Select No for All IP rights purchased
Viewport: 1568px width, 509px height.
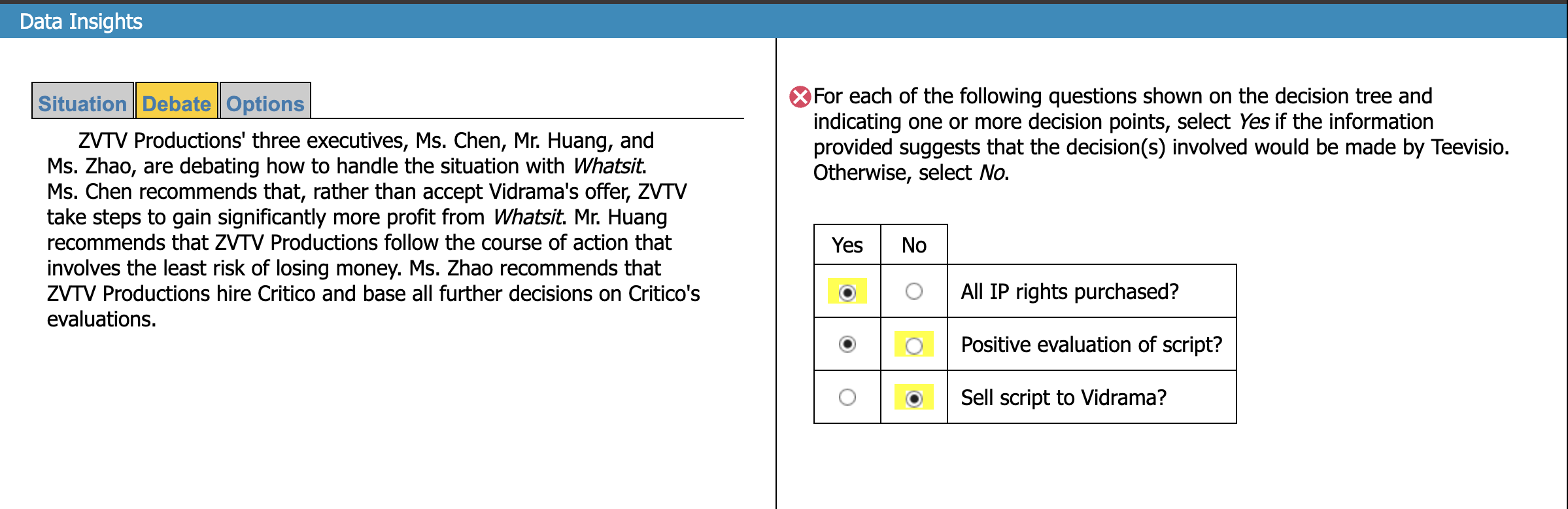pyautogui.click(x=914, y=291)
